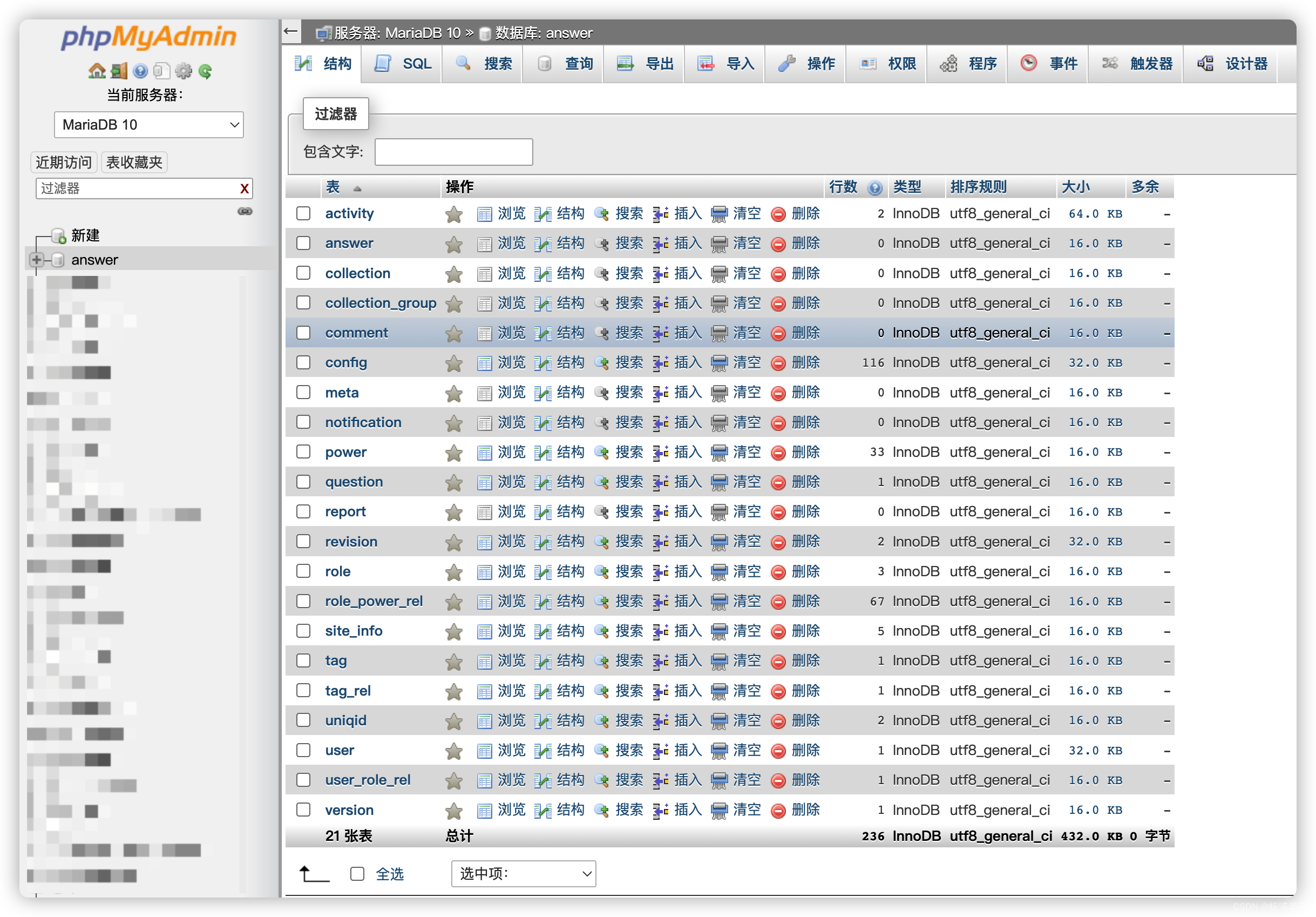Screen dimensions: 1316x917
Task: Open the question table link
Action: (354, 482)
